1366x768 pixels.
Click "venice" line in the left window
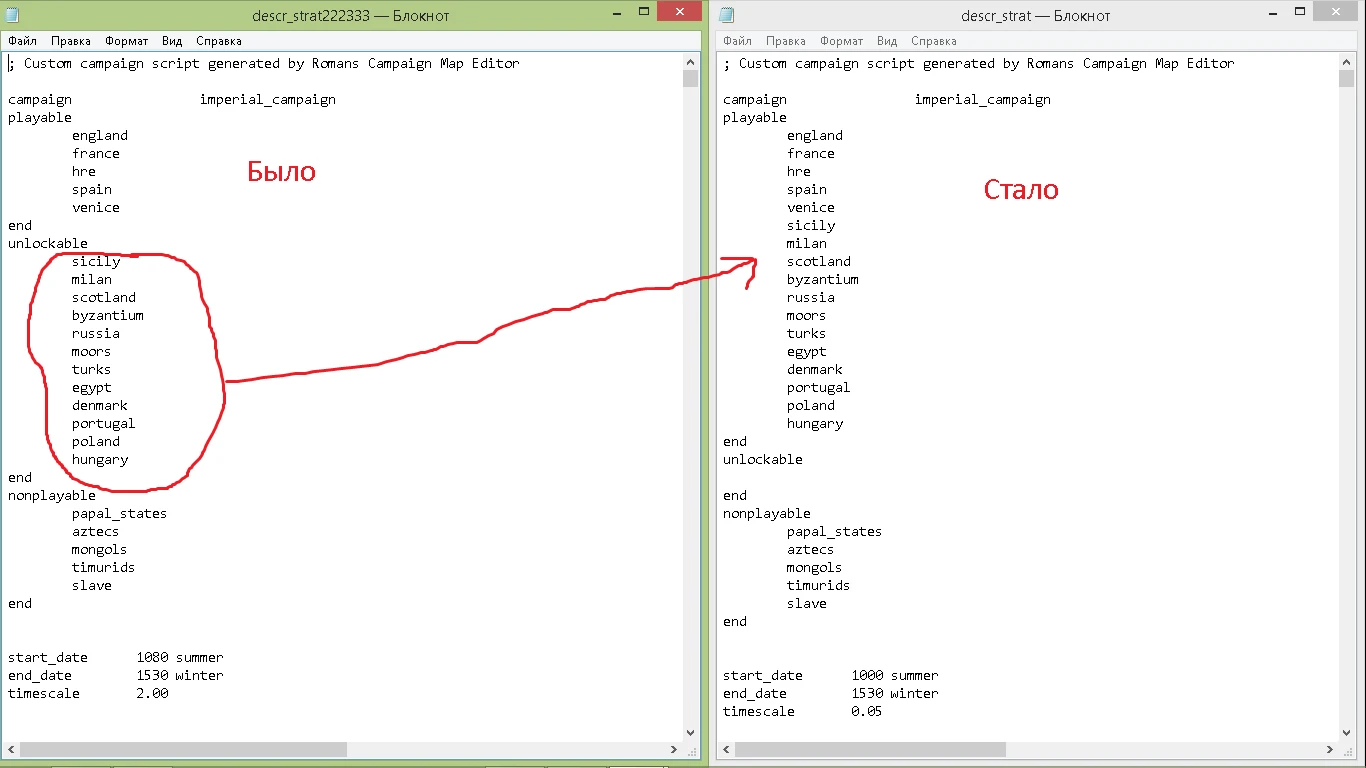(96, 207)
